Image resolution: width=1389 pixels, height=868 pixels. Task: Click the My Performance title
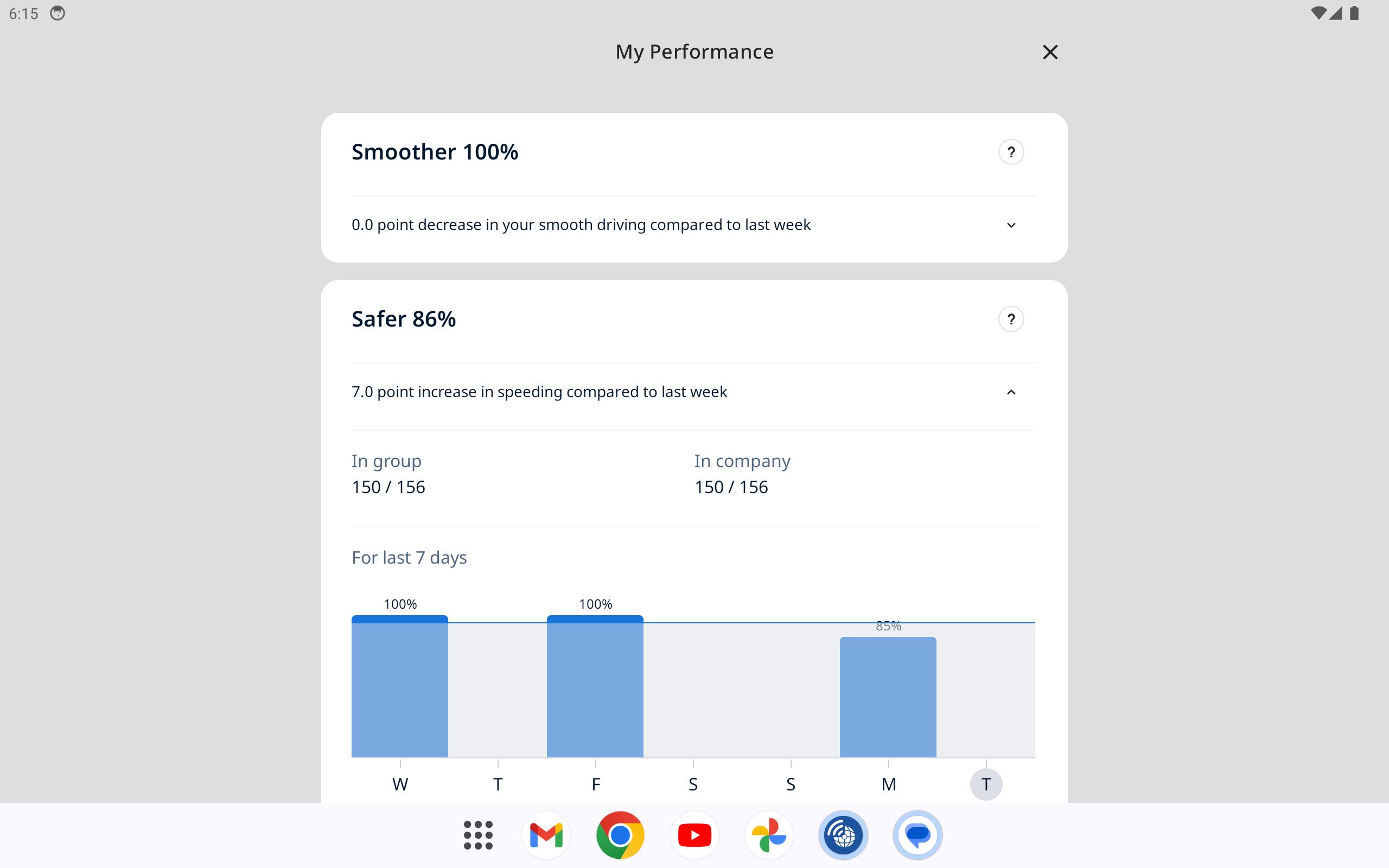click(x=694, y=52)
